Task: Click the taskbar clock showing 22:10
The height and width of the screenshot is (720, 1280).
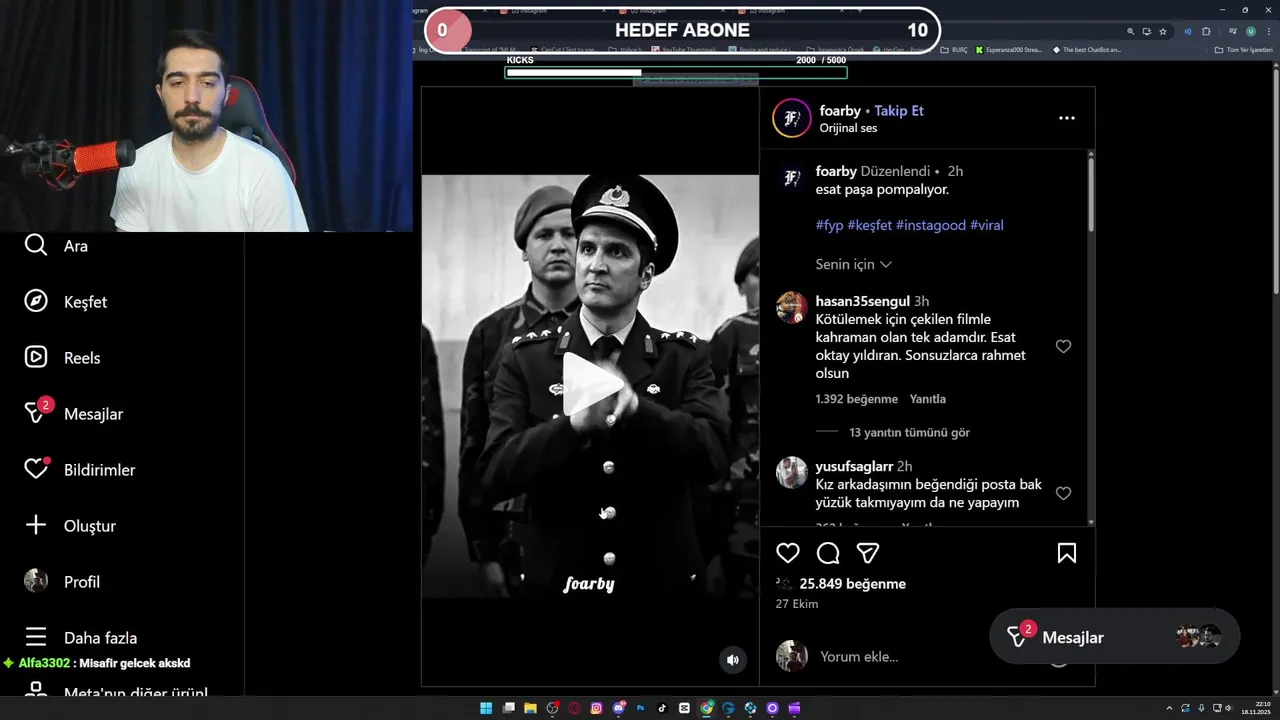Action: [x=1256, y=708]
